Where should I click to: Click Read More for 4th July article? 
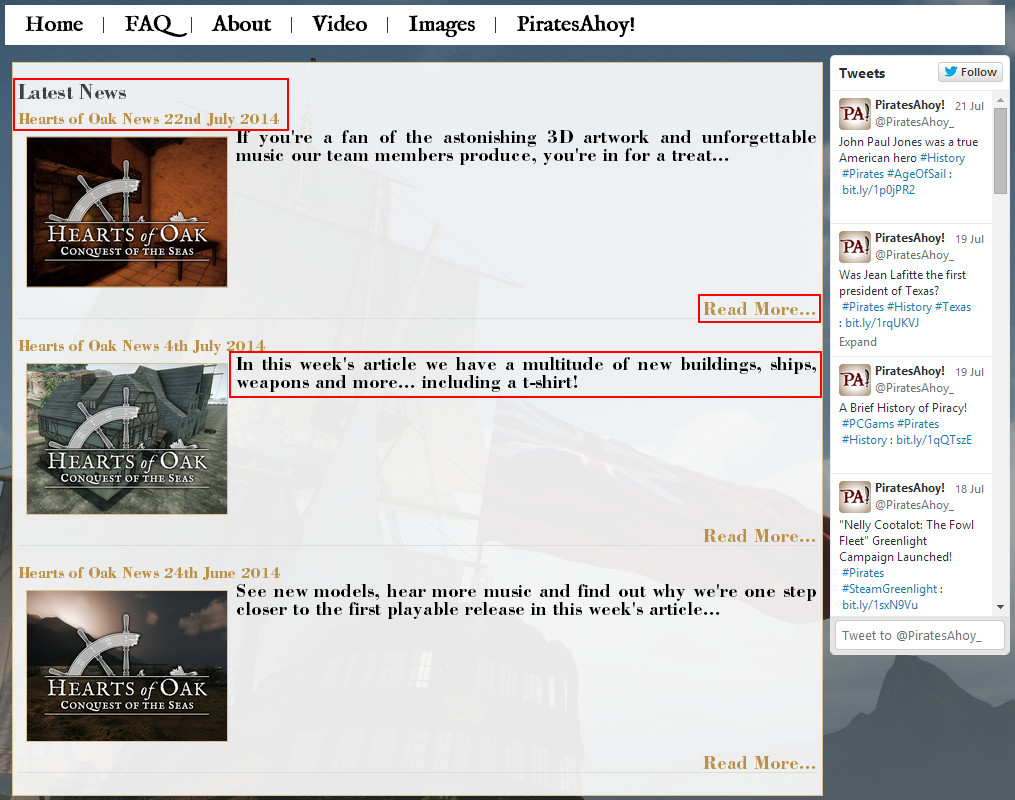tap(759, 536)
